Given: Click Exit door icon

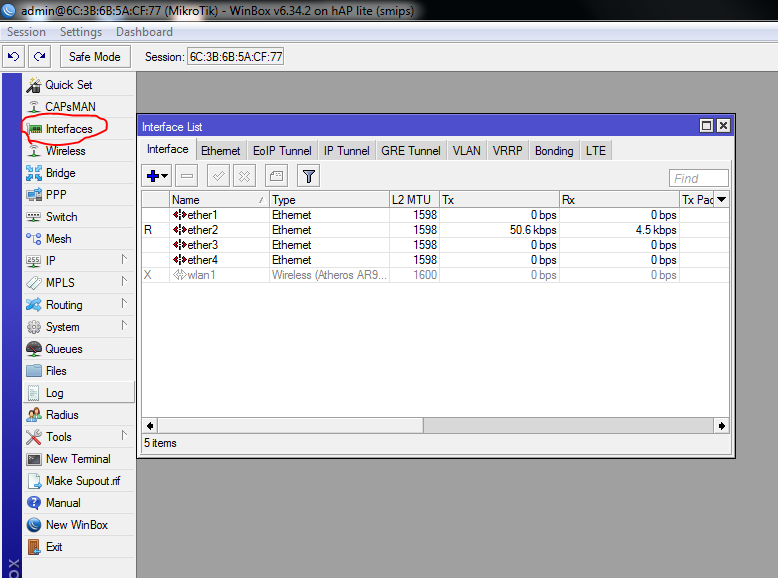Looking at the screenshot, I should (x=34, y=547).
